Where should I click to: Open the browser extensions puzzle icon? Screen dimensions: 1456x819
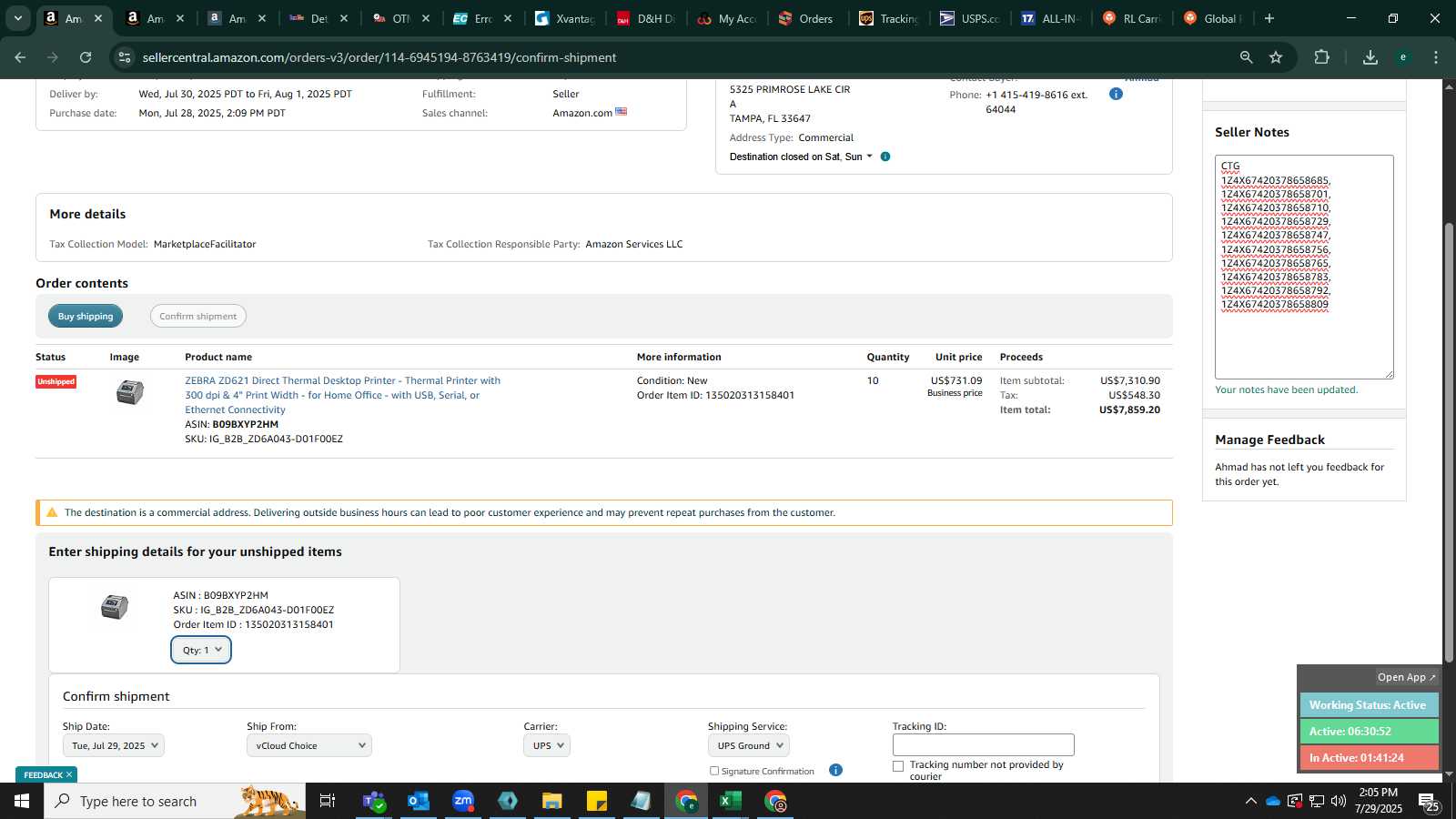tap(1322, 57)
